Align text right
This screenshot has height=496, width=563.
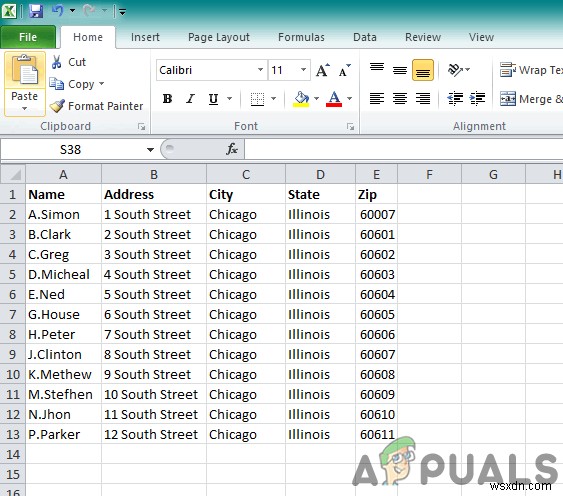[423, 98]
